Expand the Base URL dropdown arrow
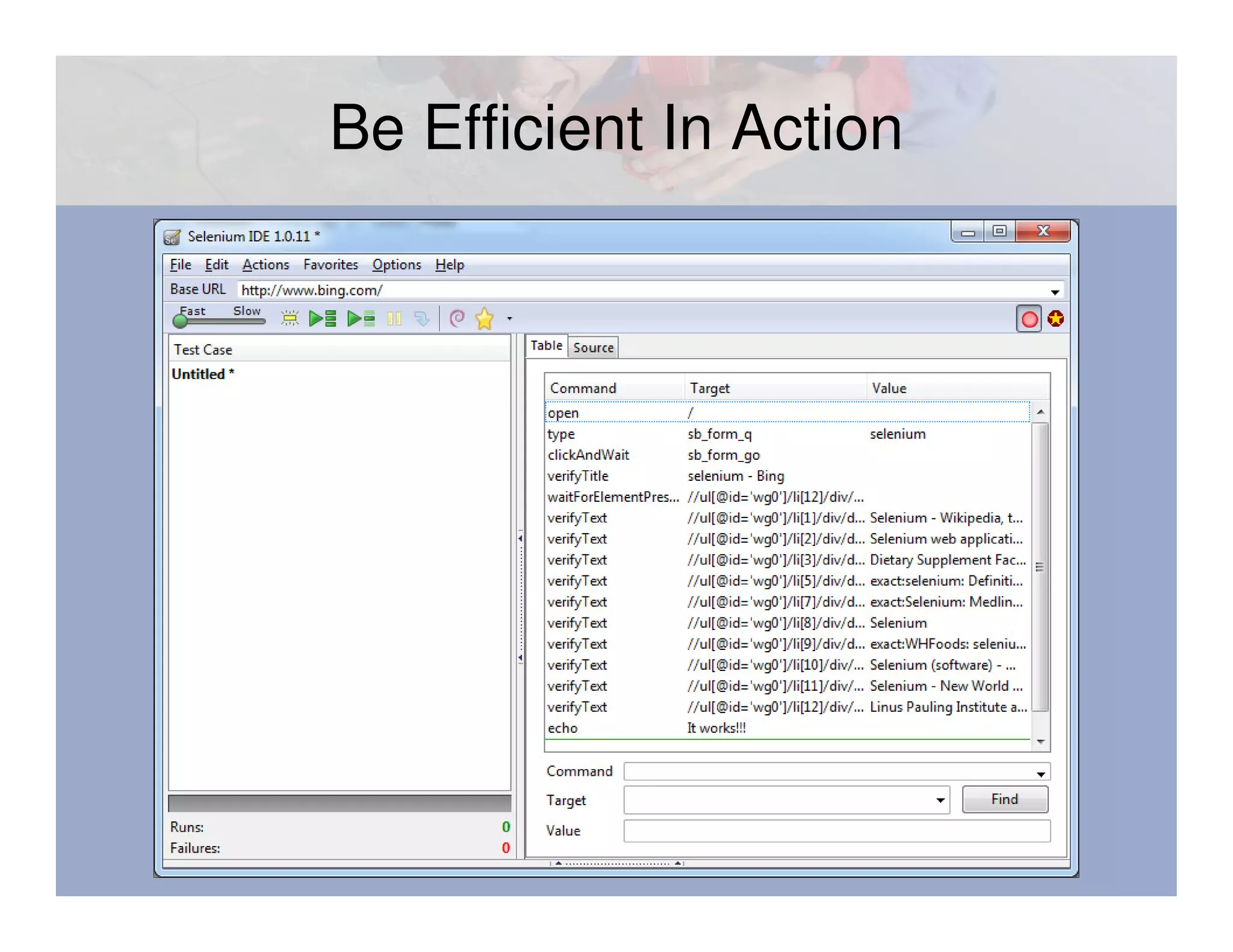Viewport: 1233px width, 952px height. pos(1055,291)
